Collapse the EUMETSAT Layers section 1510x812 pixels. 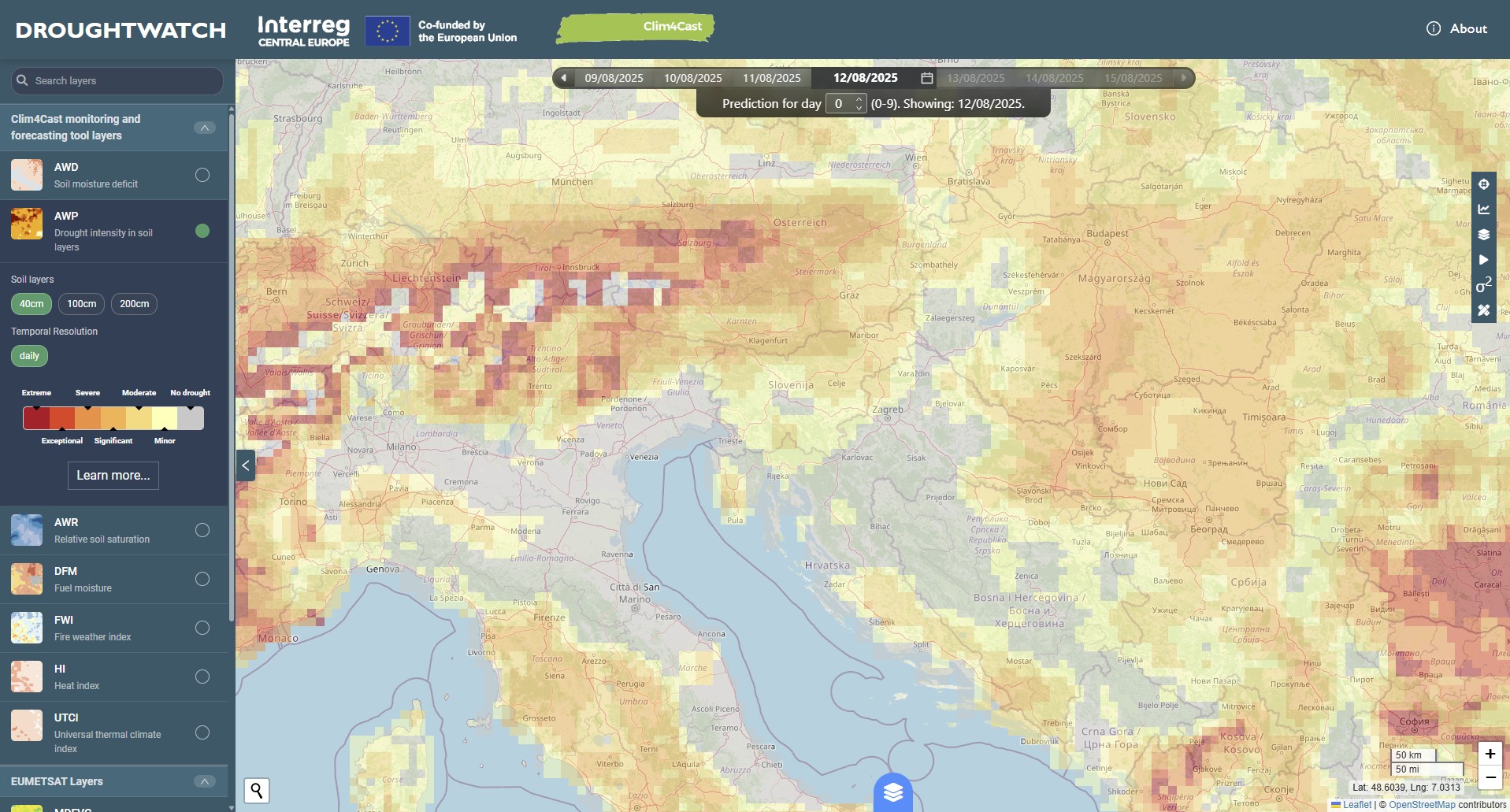click(204, 781)
